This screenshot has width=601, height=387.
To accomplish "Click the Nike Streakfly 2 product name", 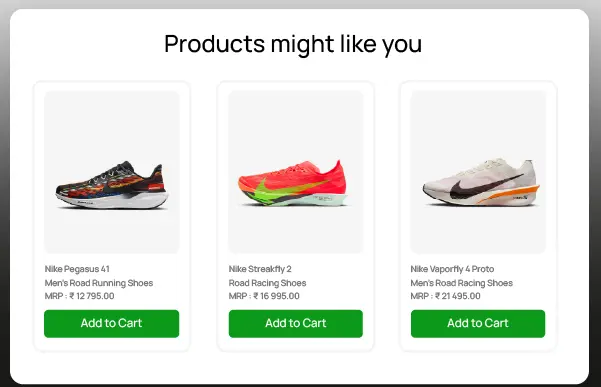I will [x=260, y=269].
